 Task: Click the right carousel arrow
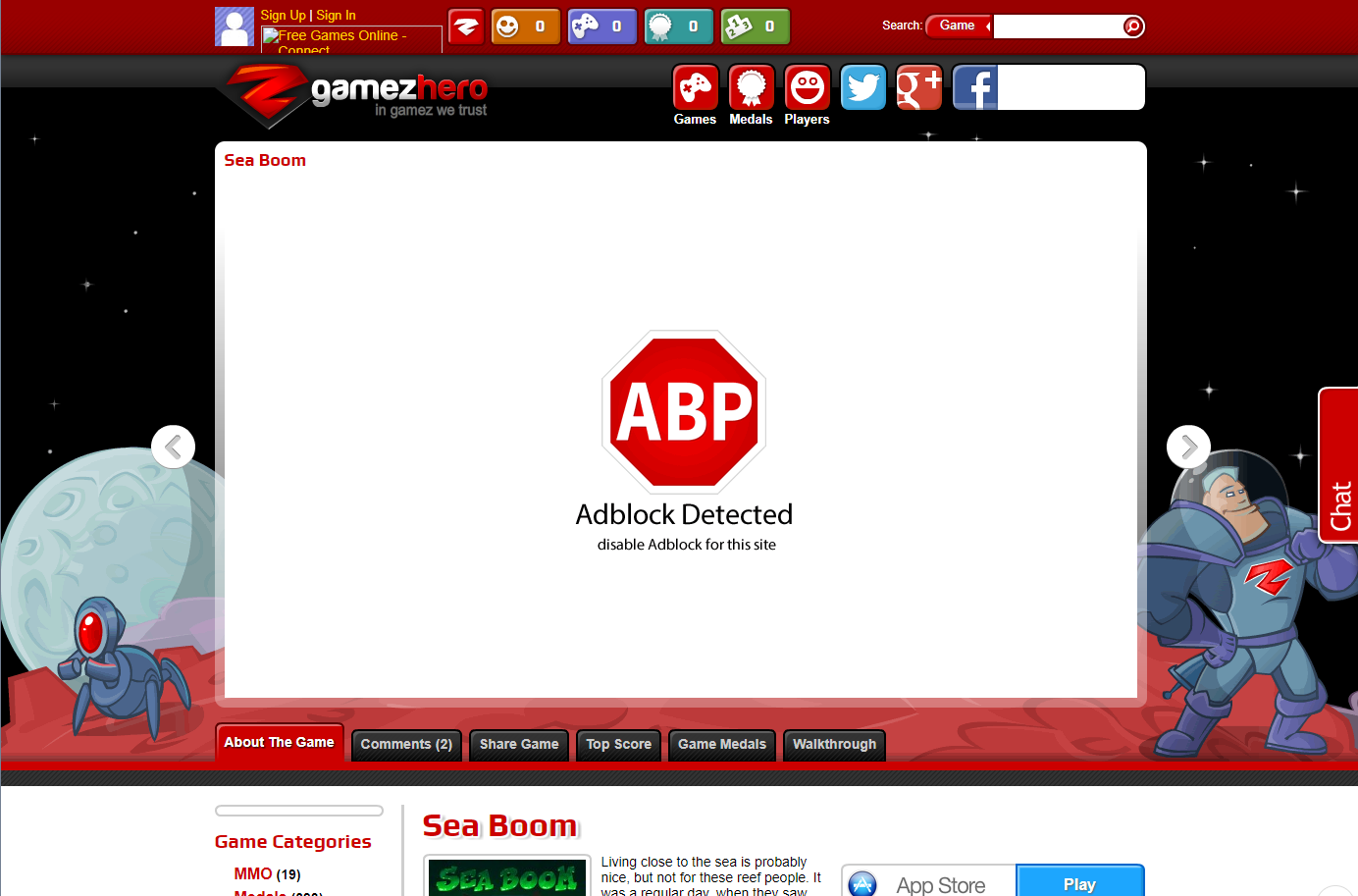coord(1188,447)
